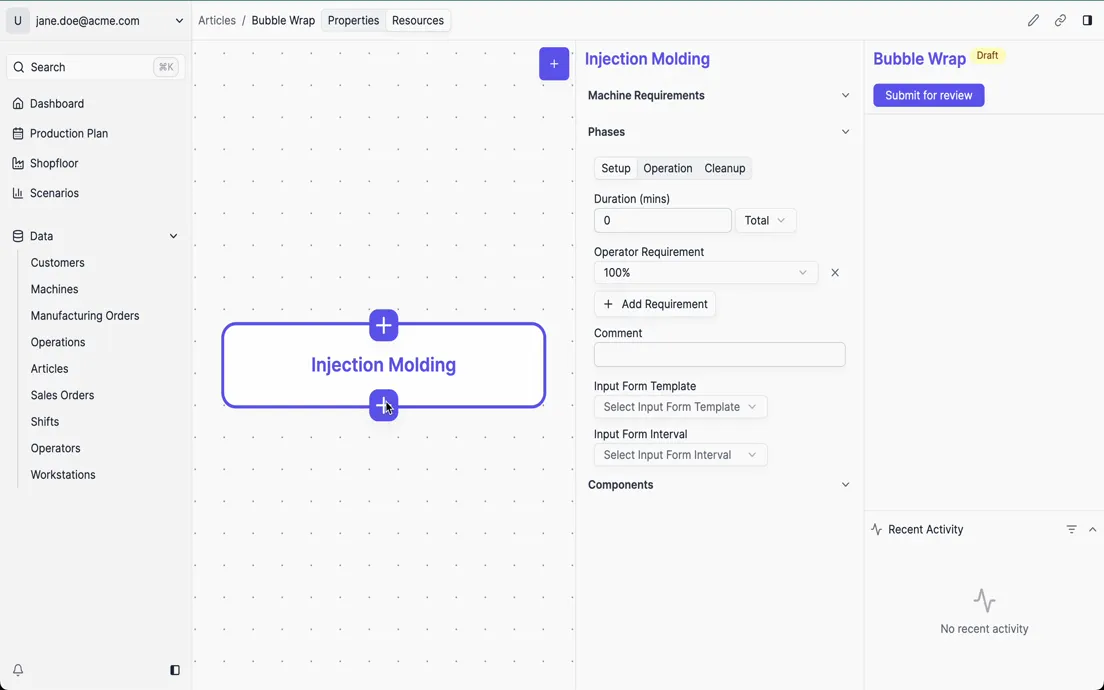Click the Comment input field
The height and width of the screenshot is (690, 1104).
point(719,355)
